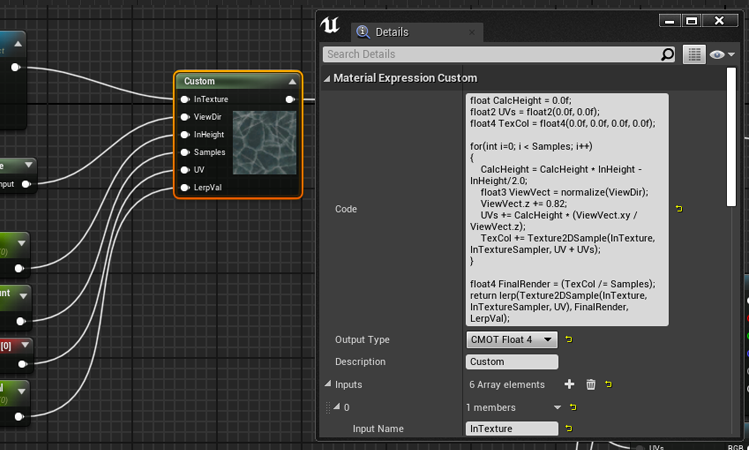749x450 pixels.
Task: Open the view options eye menu
Action: (721, 55)
